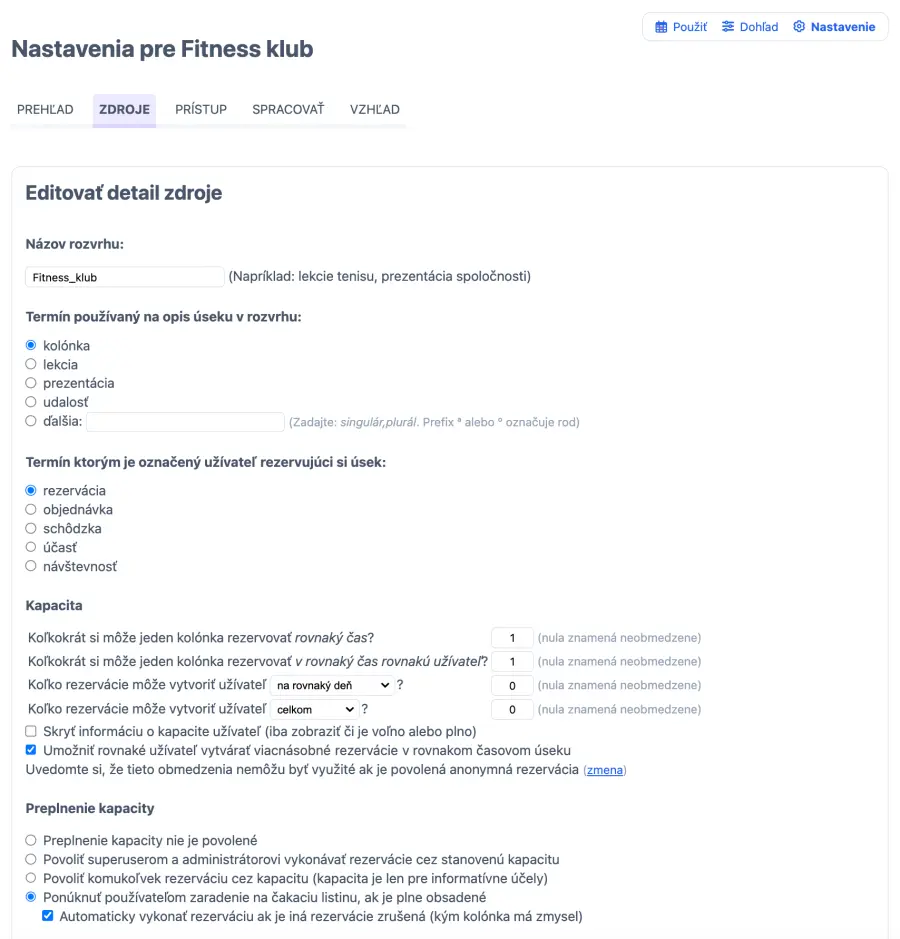This screenshot has width=900, height=939.
Task: Open the VZHĽAD tab
Action: 375,110
